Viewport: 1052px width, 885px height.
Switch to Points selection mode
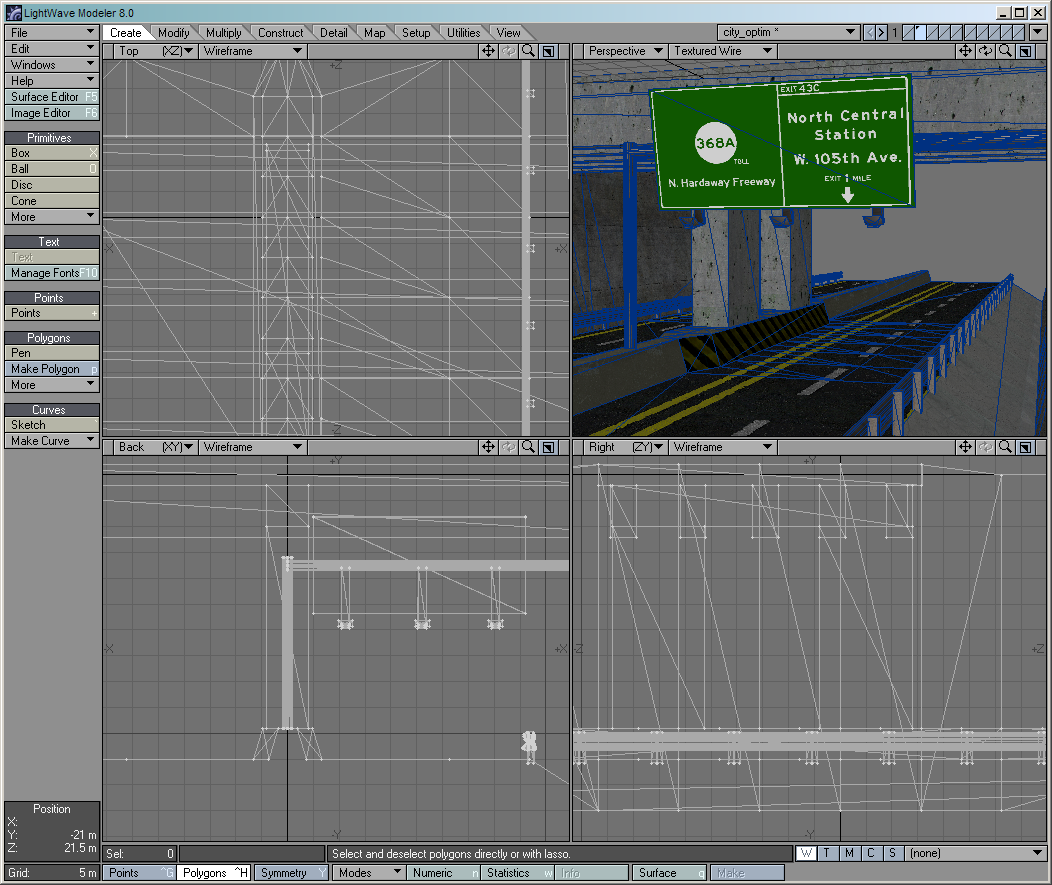point(140,873)
